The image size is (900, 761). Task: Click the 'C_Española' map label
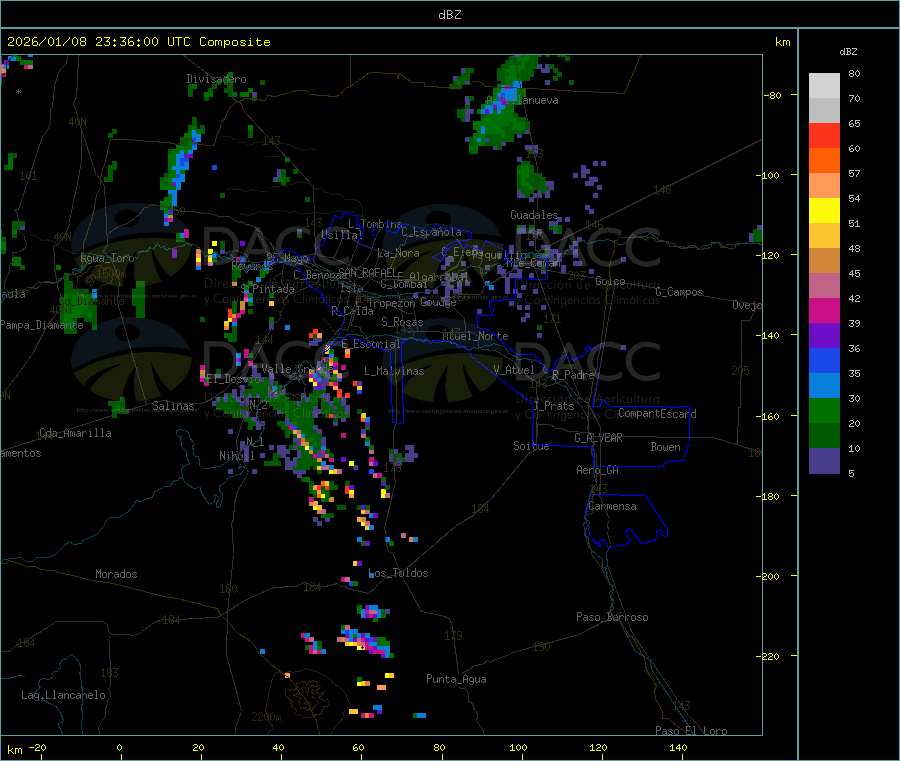pos(431,232)
